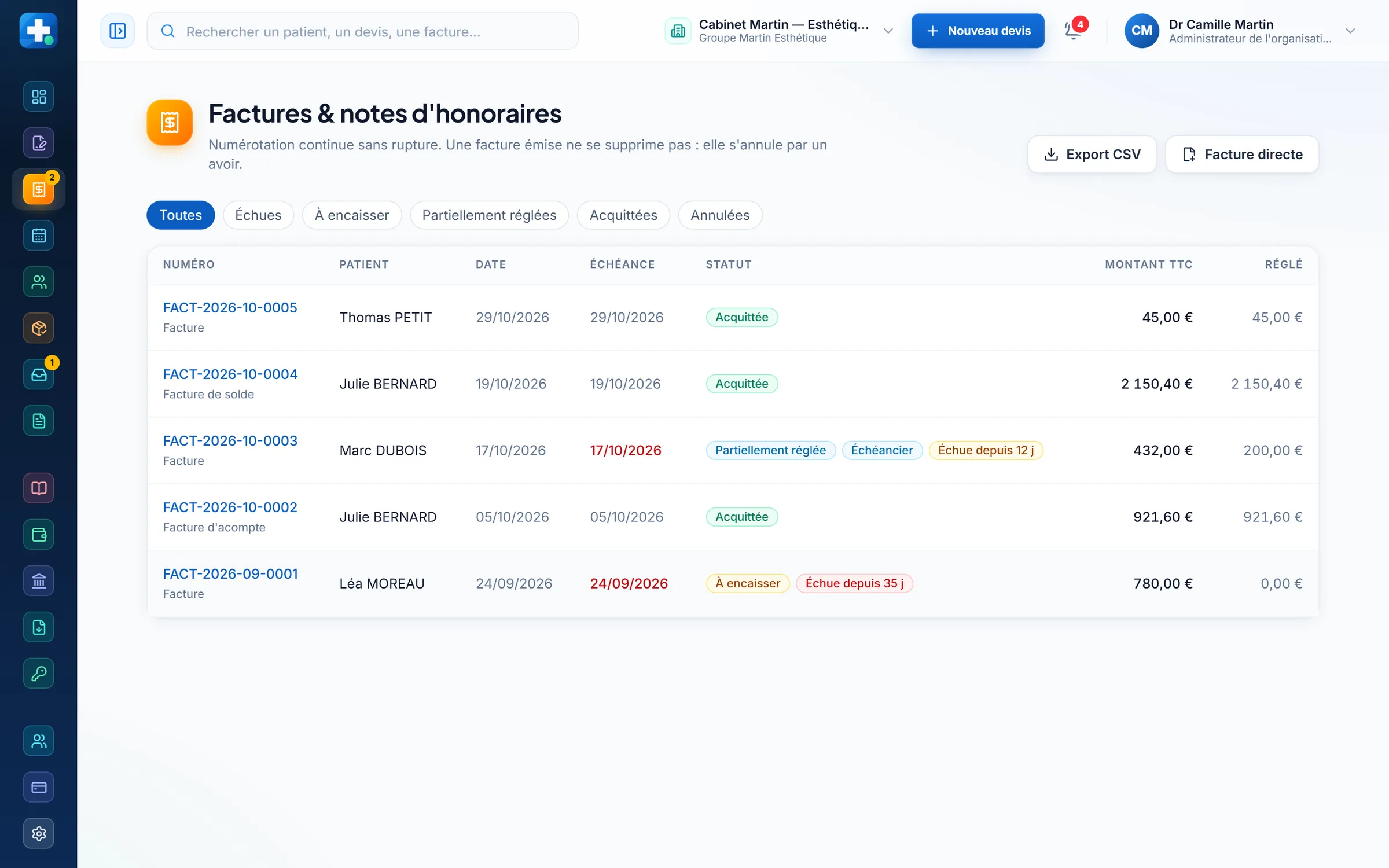The width and height of the screenshot is (1389, 868).
Task: Open the quotes pencil-document sidebar icon
Action: (x=39, y=143)
